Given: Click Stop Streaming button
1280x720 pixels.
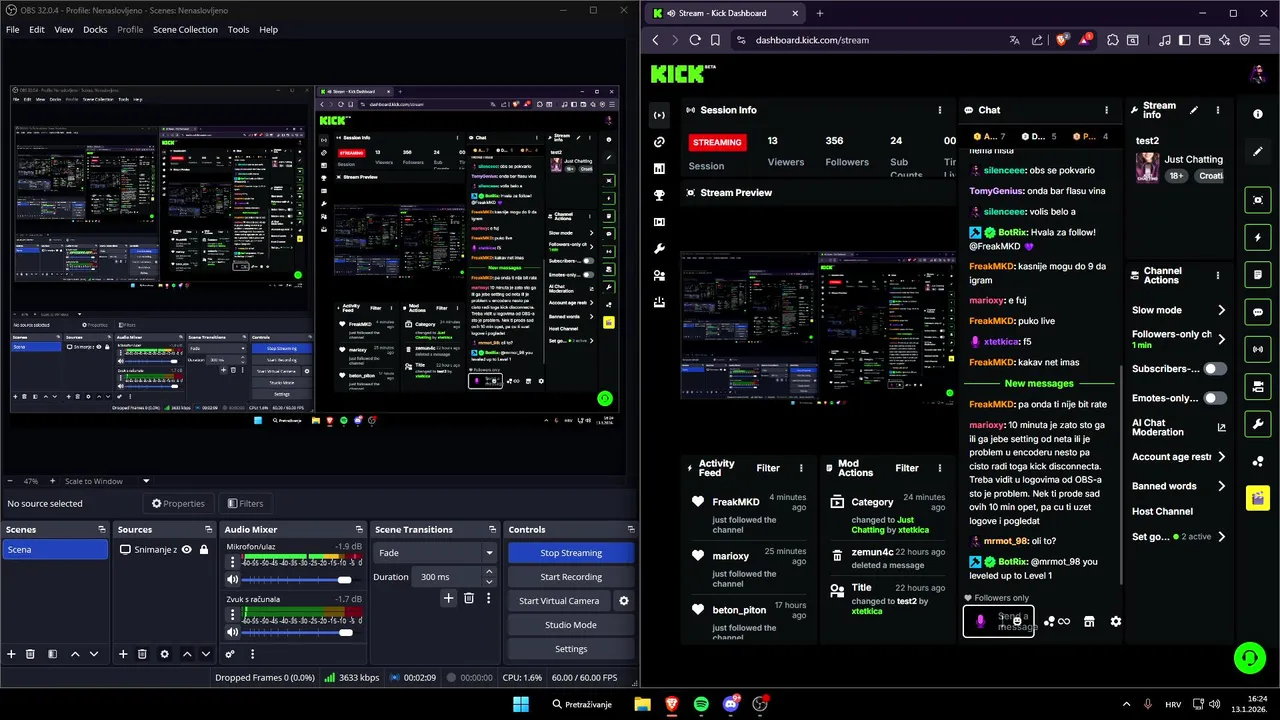Looking at the screenshot, I should click(x=571, y=553).
